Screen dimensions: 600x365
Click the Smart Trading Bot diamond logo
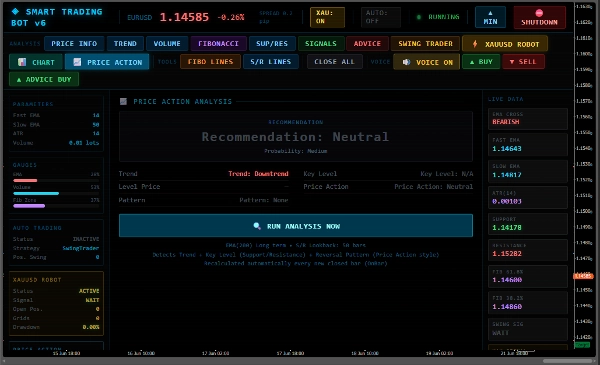(15, 11)
